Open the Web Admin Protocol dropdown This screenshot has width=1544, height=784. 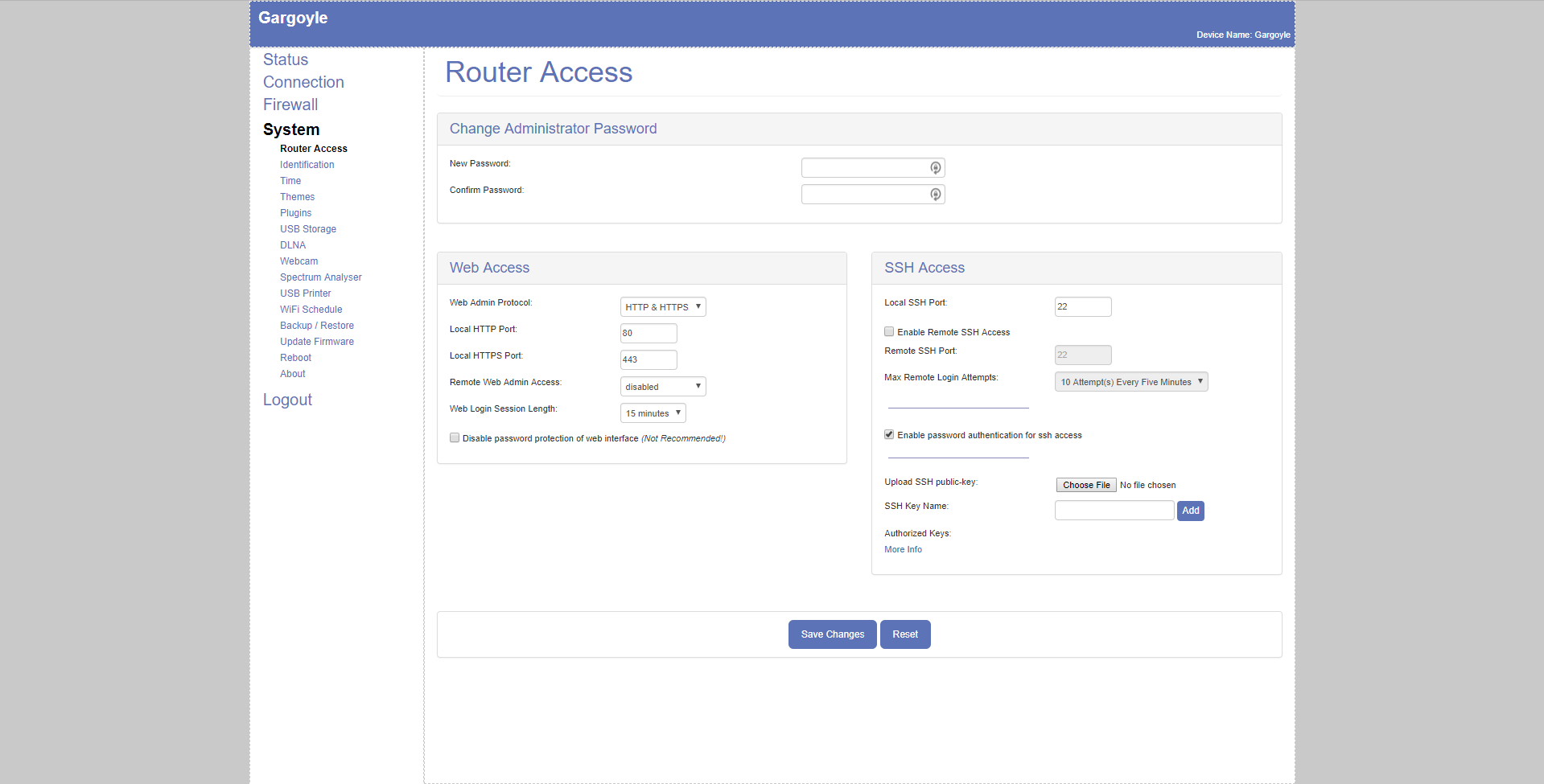point(662,307)
